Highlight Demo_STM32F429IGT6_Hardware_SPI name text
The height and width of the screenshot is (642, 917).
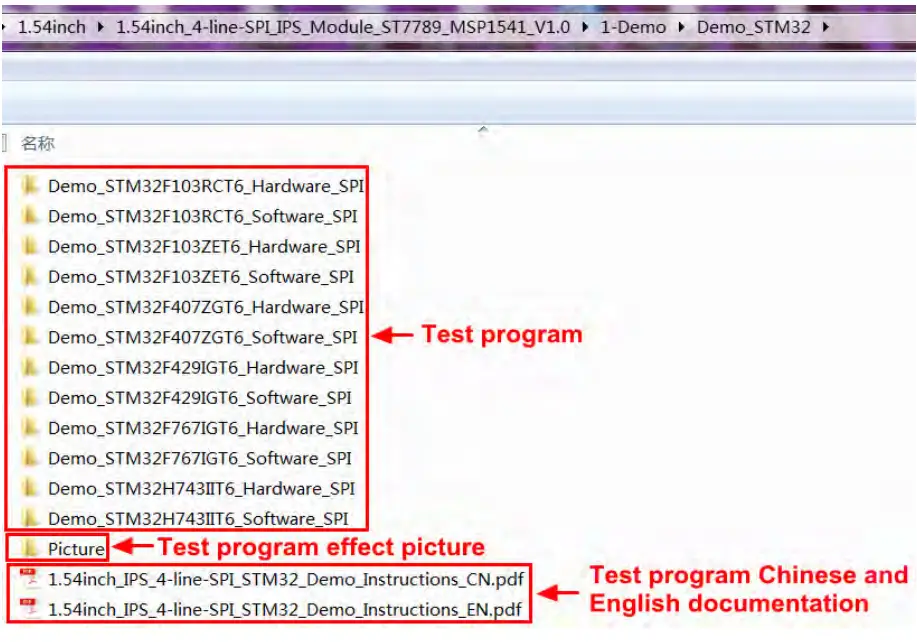[203, 367]
